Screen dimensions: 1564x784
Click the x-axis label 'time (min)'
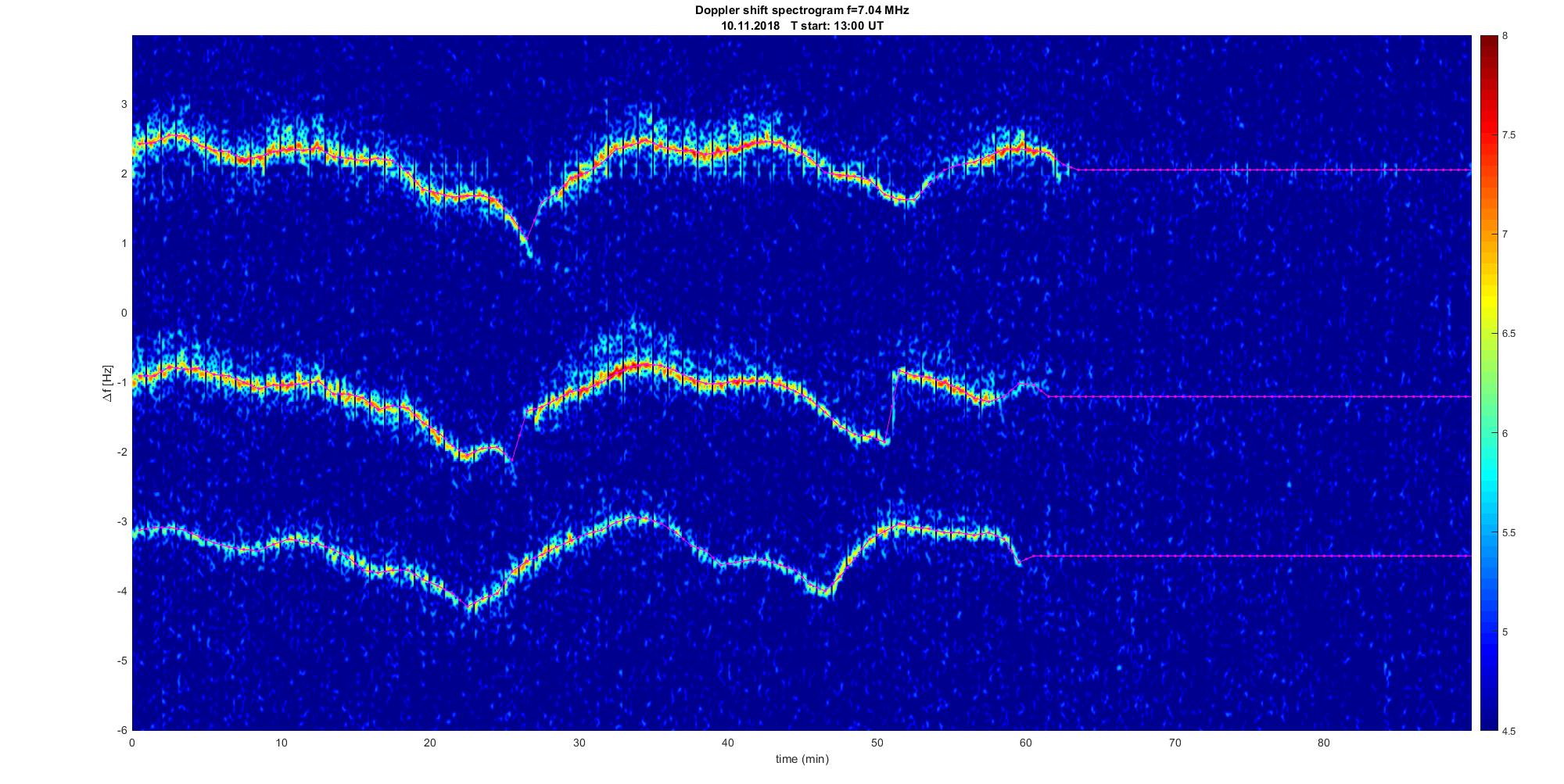coord(802,759)
